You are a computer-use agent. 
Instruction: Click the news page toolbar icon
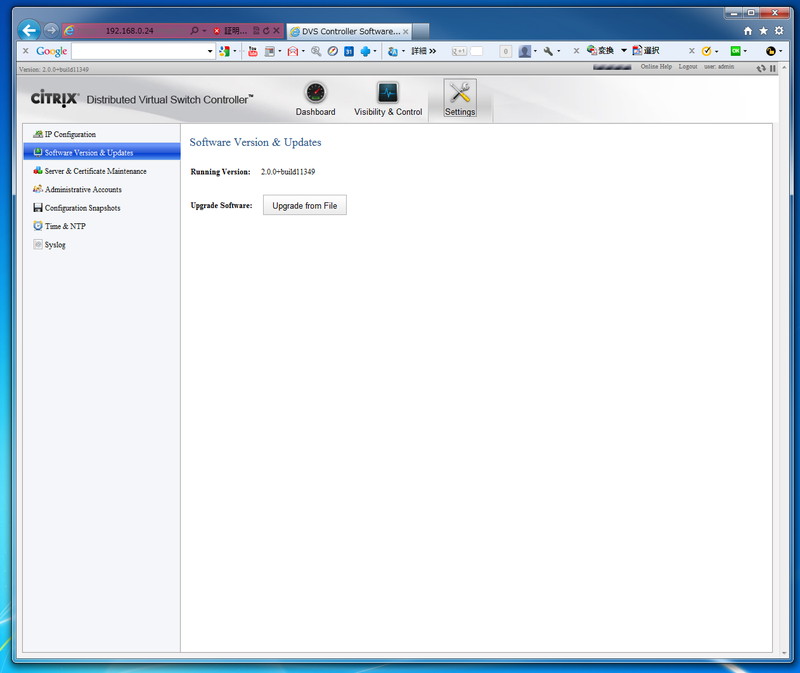[269, 51]
